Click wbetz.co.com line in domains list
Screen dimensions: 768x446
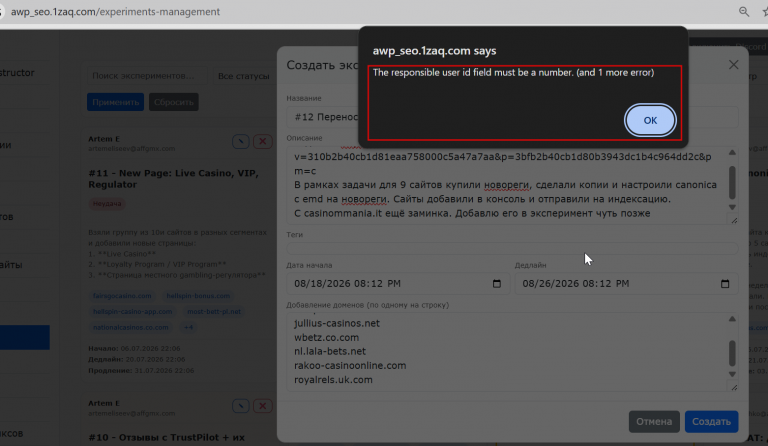tap(326, 337)
